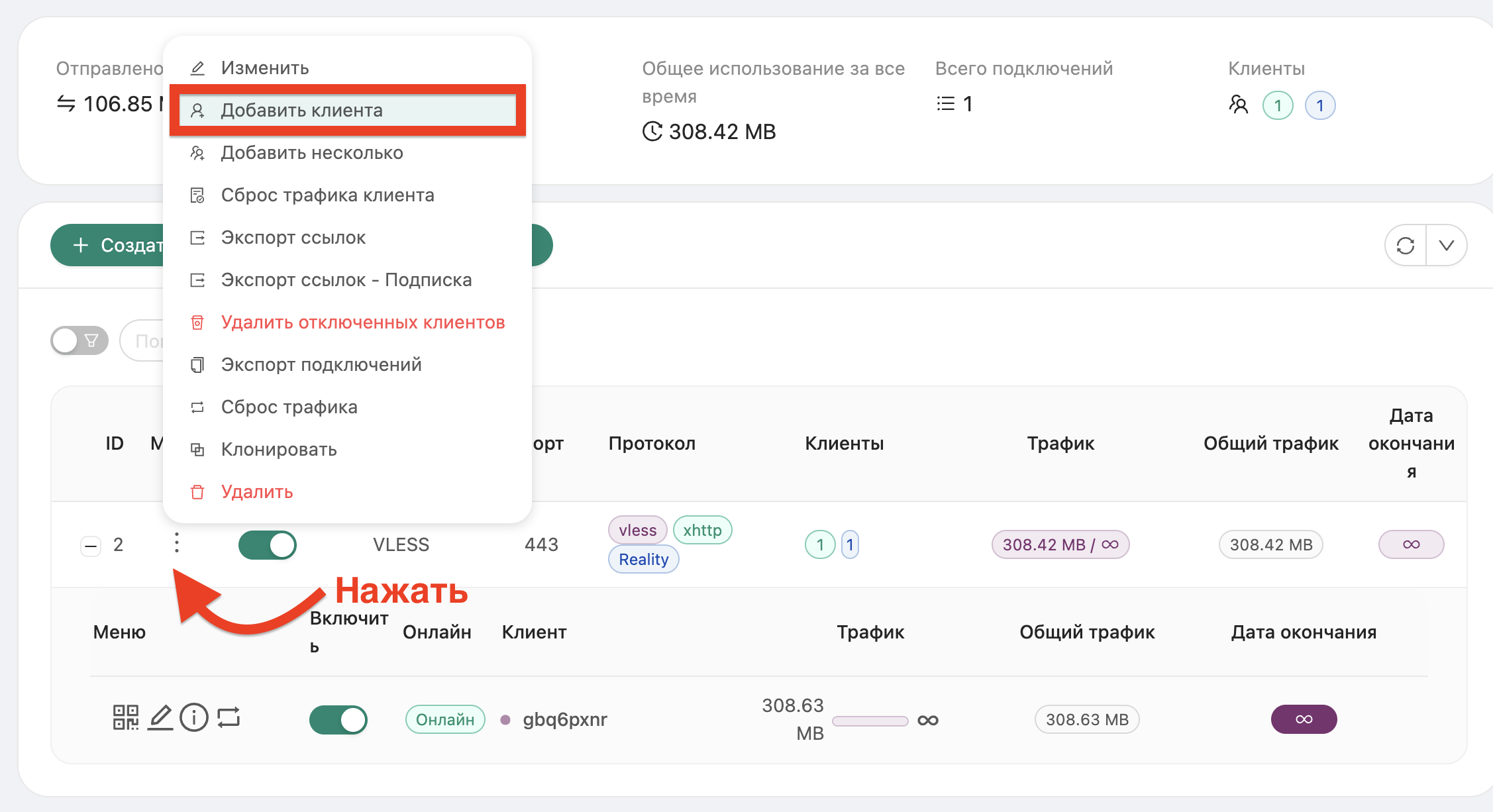Click the vless protocol tag

click(637, 530)
